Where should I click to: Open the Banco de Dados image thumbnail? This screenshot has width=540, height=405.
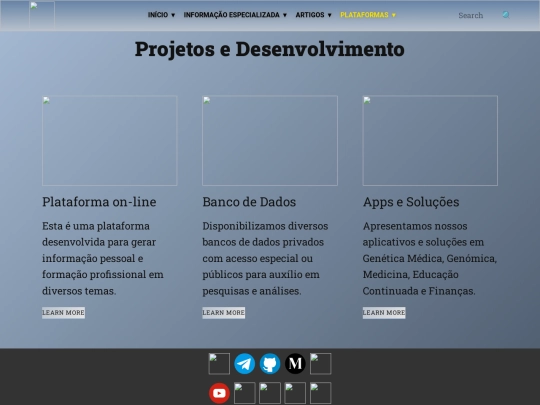(270, 141)
